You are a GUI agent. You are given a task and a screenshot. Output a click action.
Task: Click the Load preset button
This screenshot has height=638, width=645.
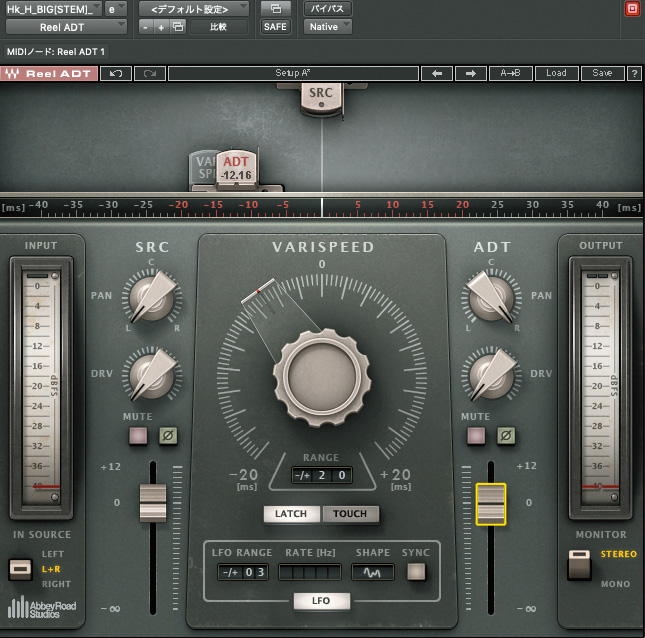557,74
